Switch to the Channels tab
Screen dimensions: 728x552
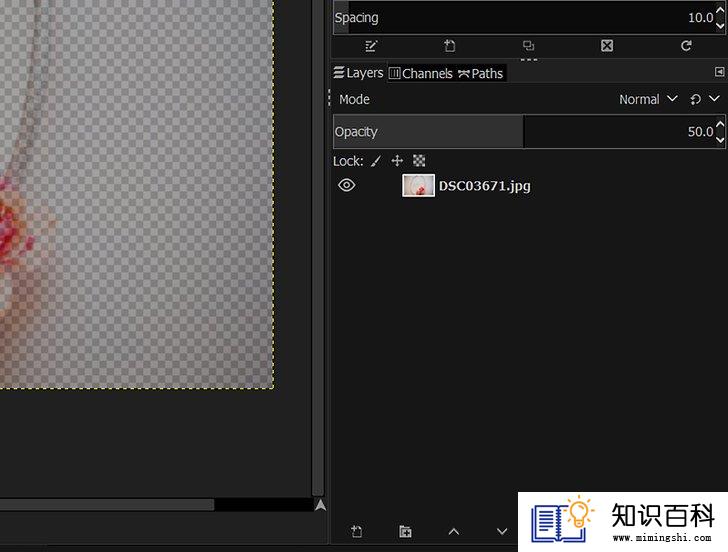tap(420, 74)
